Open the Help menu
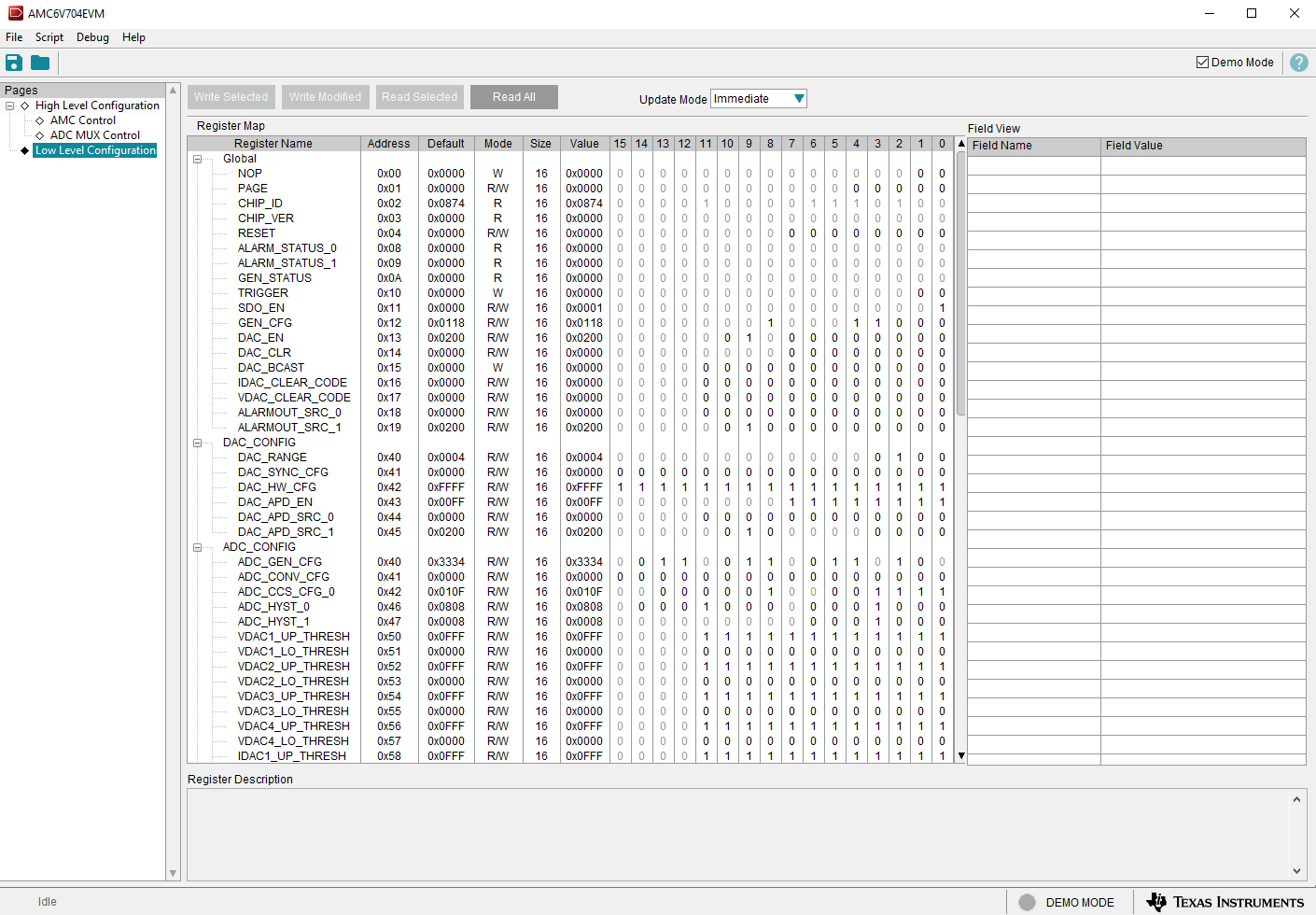Screen dimensions: 1316x915 pyautogui.click(x=133, y=37)
